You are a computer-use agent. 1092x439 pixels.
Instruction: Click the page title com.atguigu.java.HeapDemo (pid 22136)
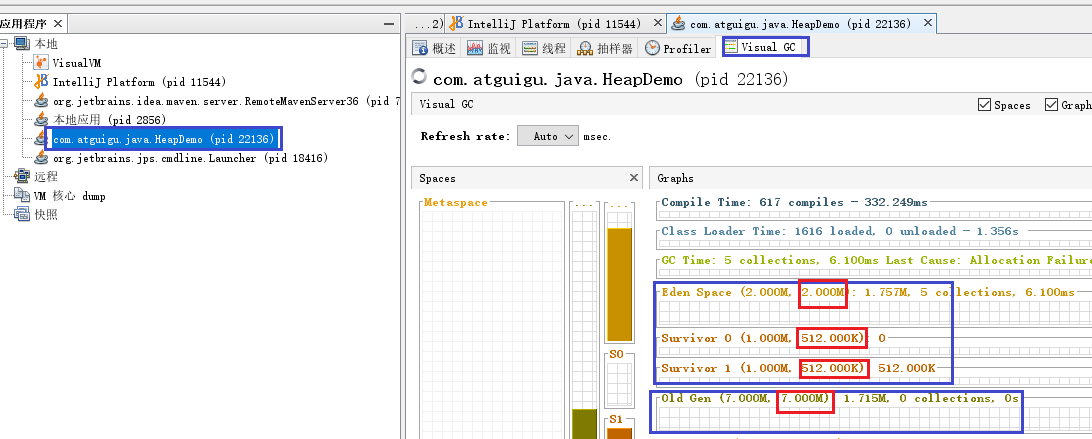(x=610, y=79)
